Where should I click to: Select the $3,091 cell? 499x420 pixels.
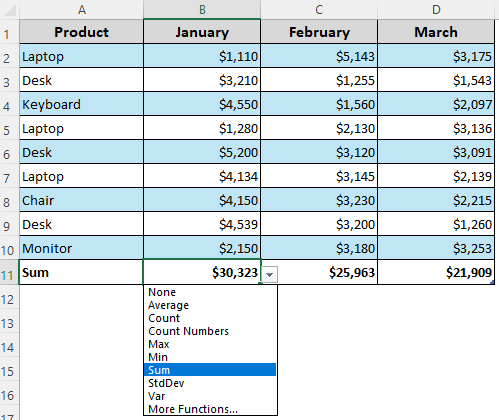pyautogui.click(x=436, y=152)
